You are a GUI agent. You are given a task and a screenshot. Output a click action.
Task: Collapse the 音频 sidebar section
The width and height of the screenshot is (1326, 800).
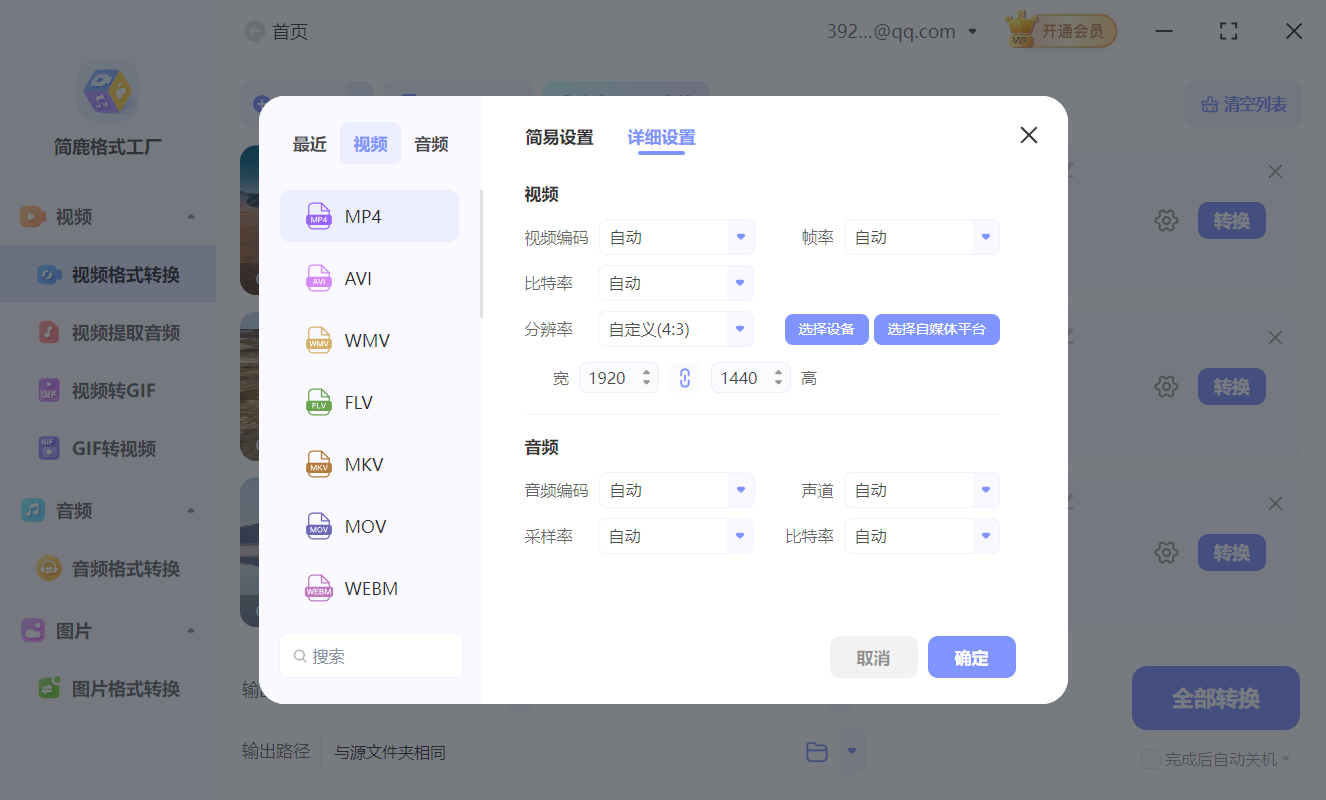click(191, 510)
